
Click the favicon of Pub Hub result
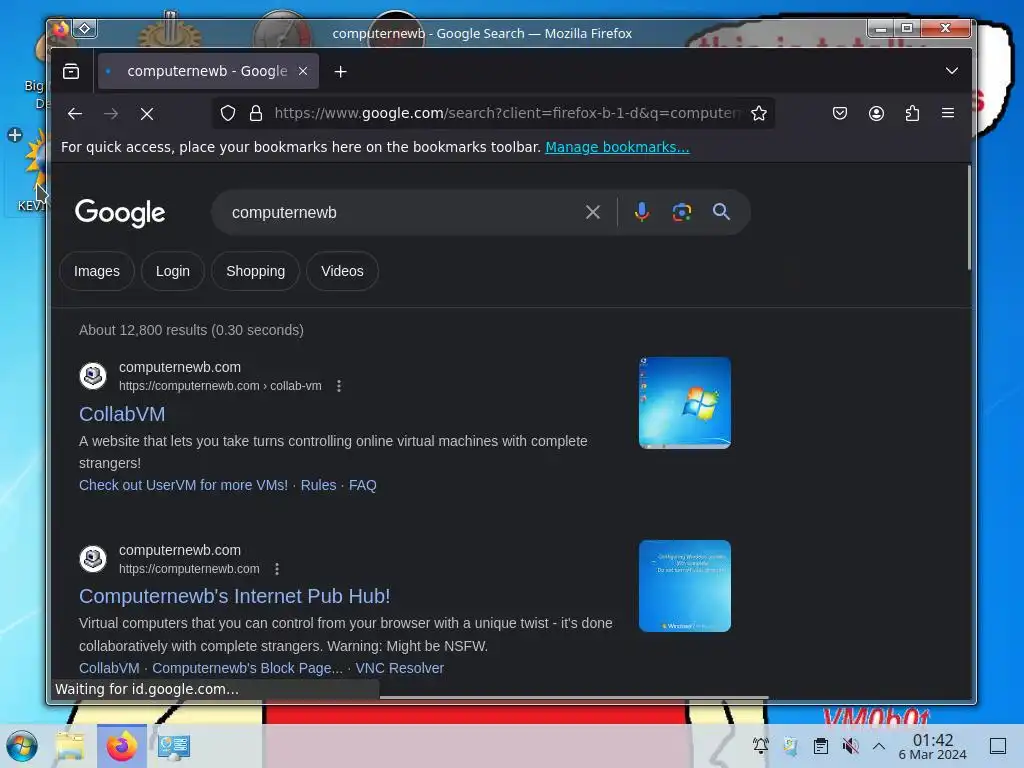tap(93, 559)
